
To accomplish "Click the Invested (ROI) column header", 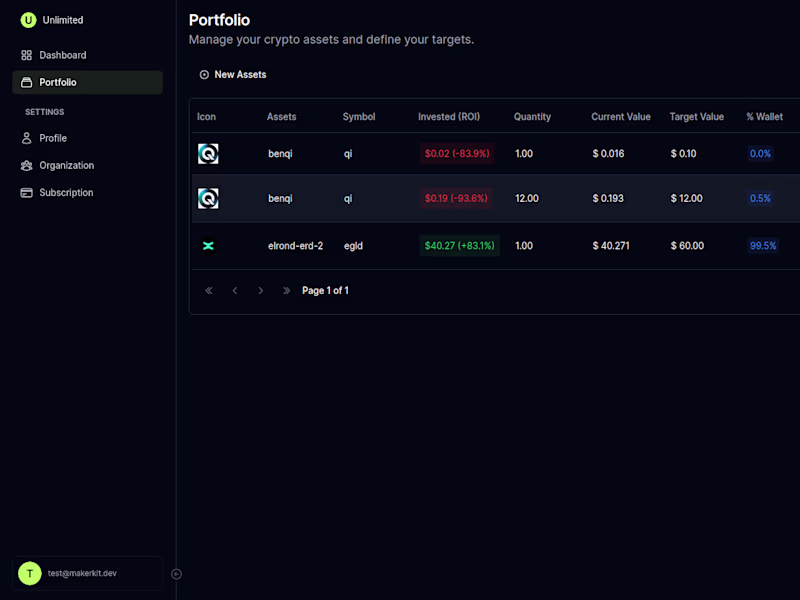I will (449, 117).
